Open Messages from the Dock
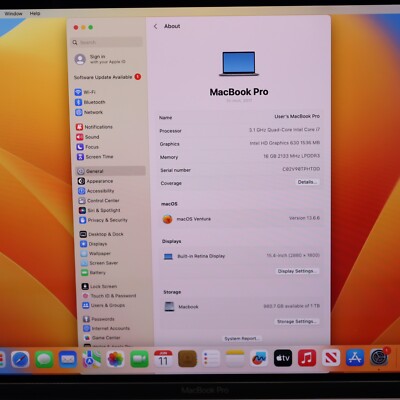This screenshot has width=400, height=400. point(44,359)
